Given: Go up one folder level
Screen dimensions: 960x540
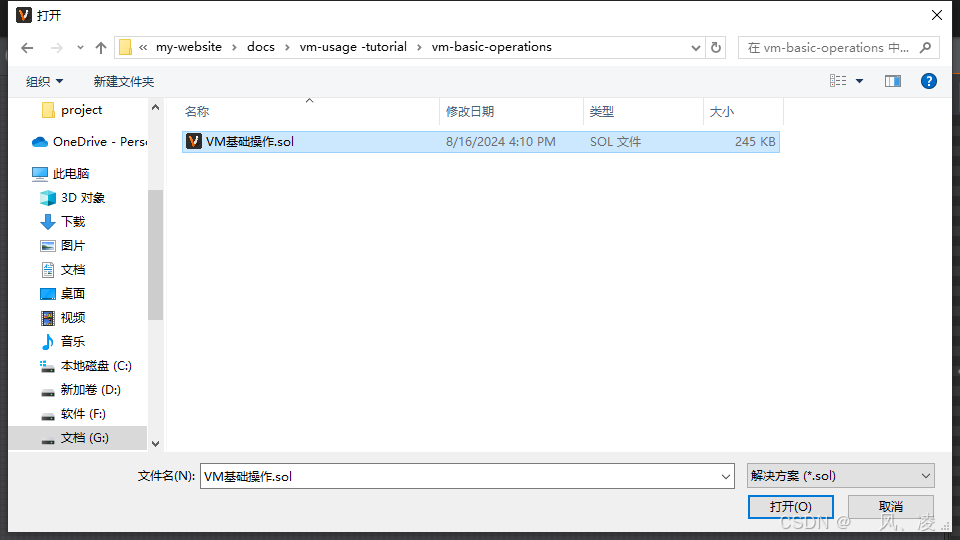Looking at the screenshot, I should (101, 48).
